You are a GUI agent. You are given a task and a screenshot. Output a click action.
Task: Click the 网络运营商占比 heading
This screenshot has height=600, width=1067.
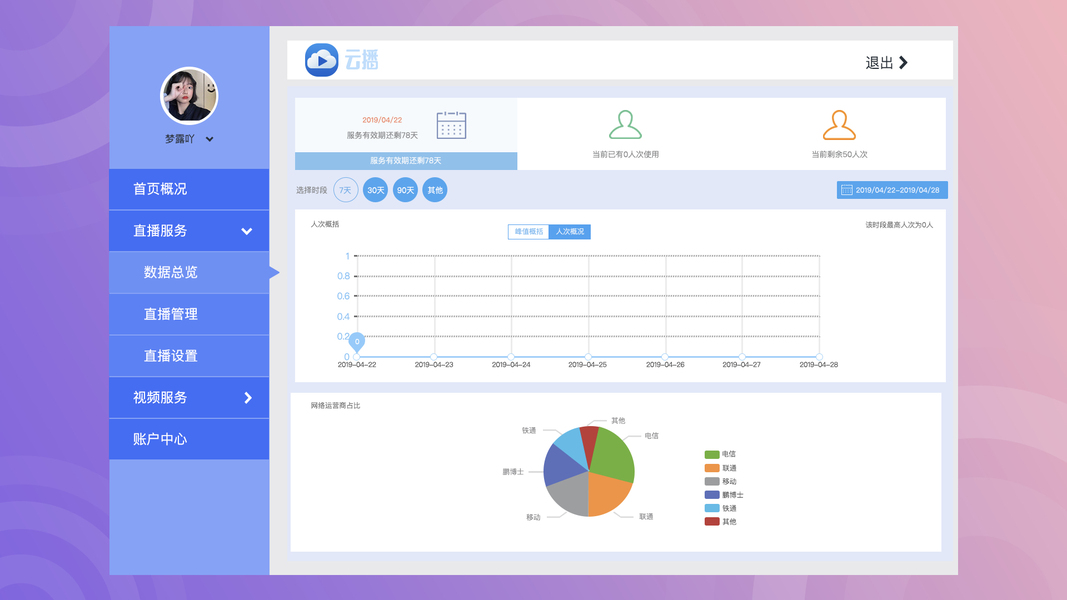(335, 405)
